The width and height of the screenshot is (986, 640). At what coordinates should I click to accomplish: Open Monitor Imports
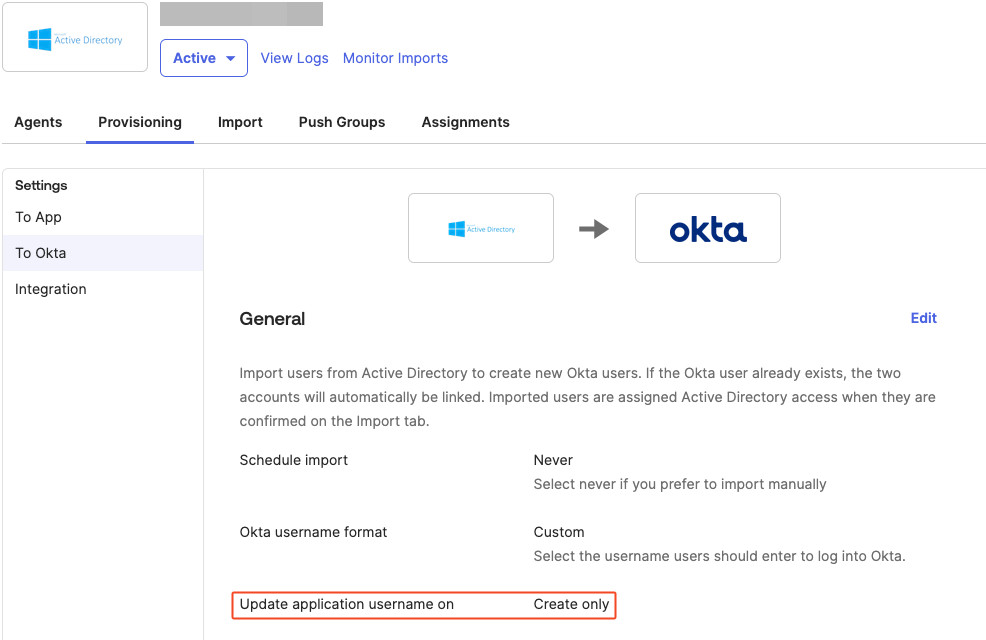point(395,58)
